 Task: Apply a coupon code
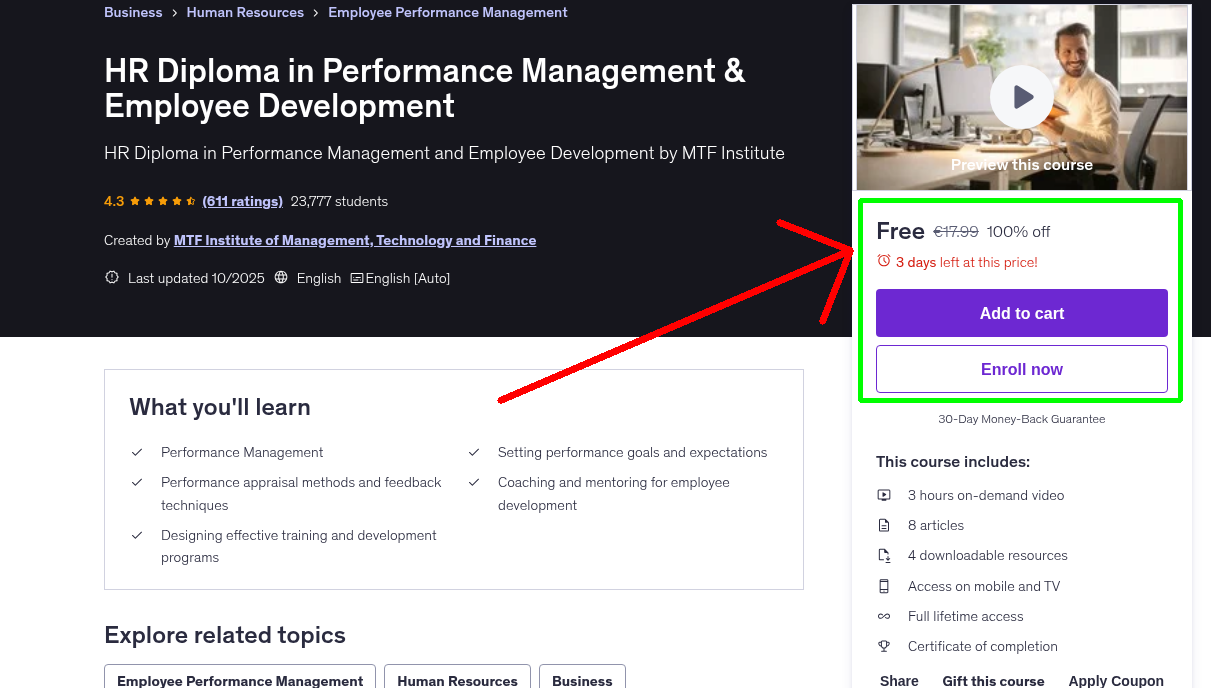[1116, 680]
